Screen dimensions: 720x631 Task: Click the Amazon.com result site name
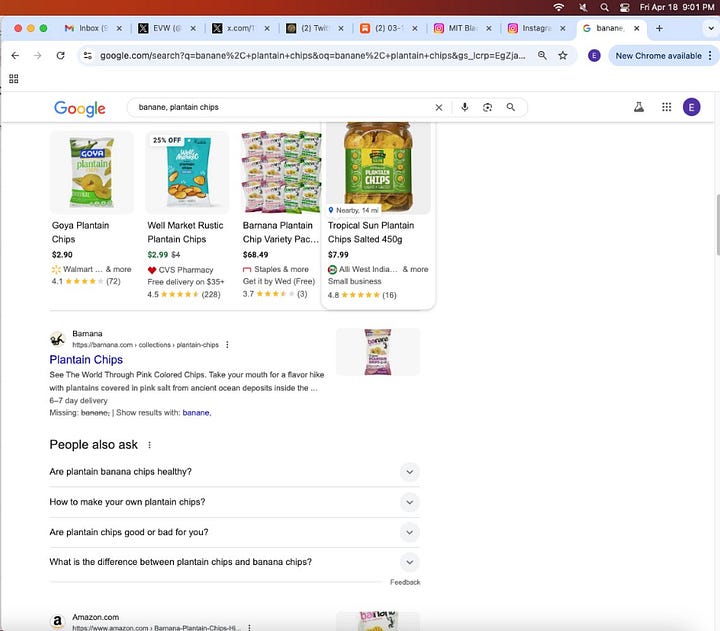point(96,617)
